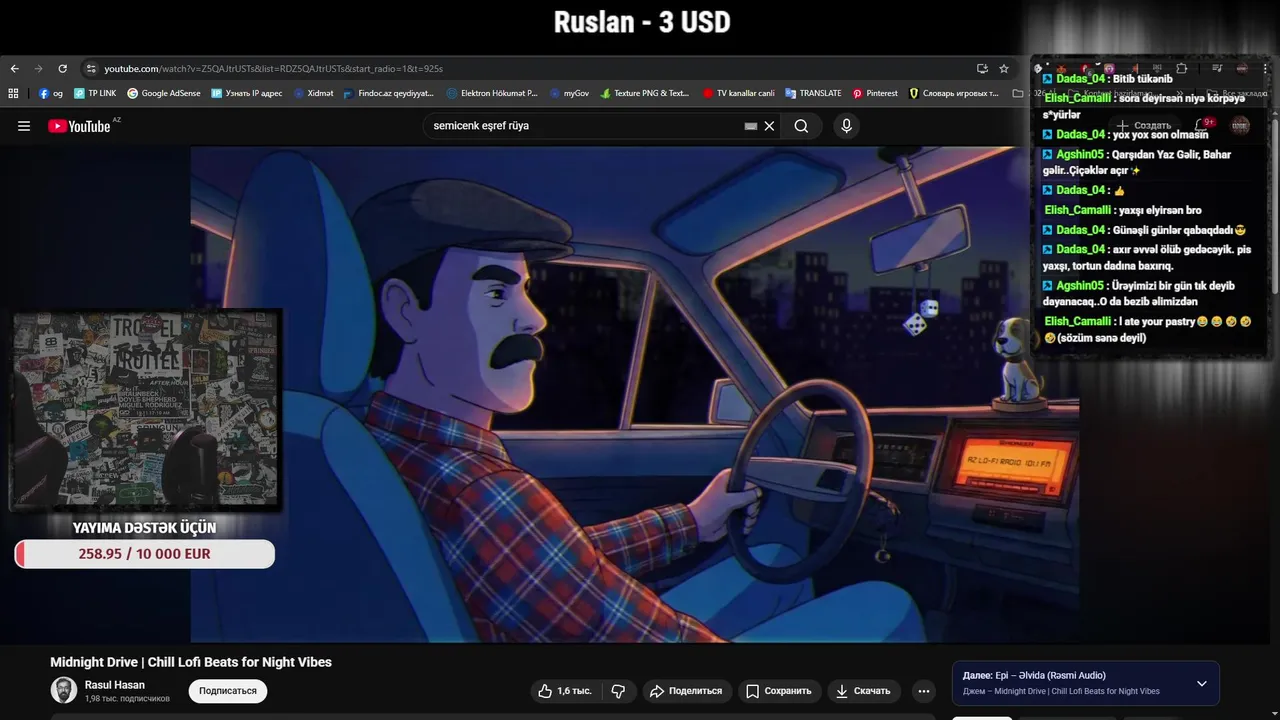This screenshot has height=720, width=1280.
Task: Click the Midnight Drive video player
Action: pyautogui.click(x=634, y=395)
